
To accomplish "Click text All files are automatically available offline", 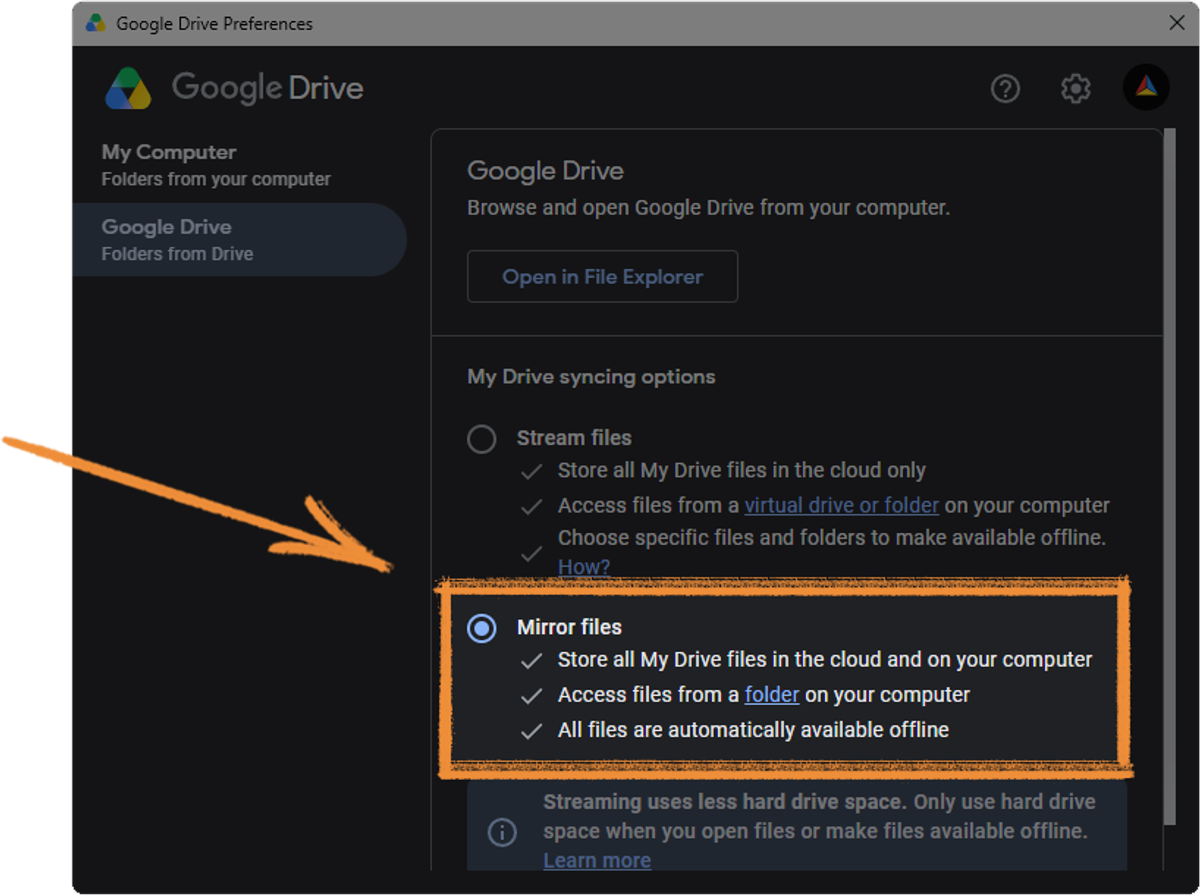I will (x=753, y=730).
